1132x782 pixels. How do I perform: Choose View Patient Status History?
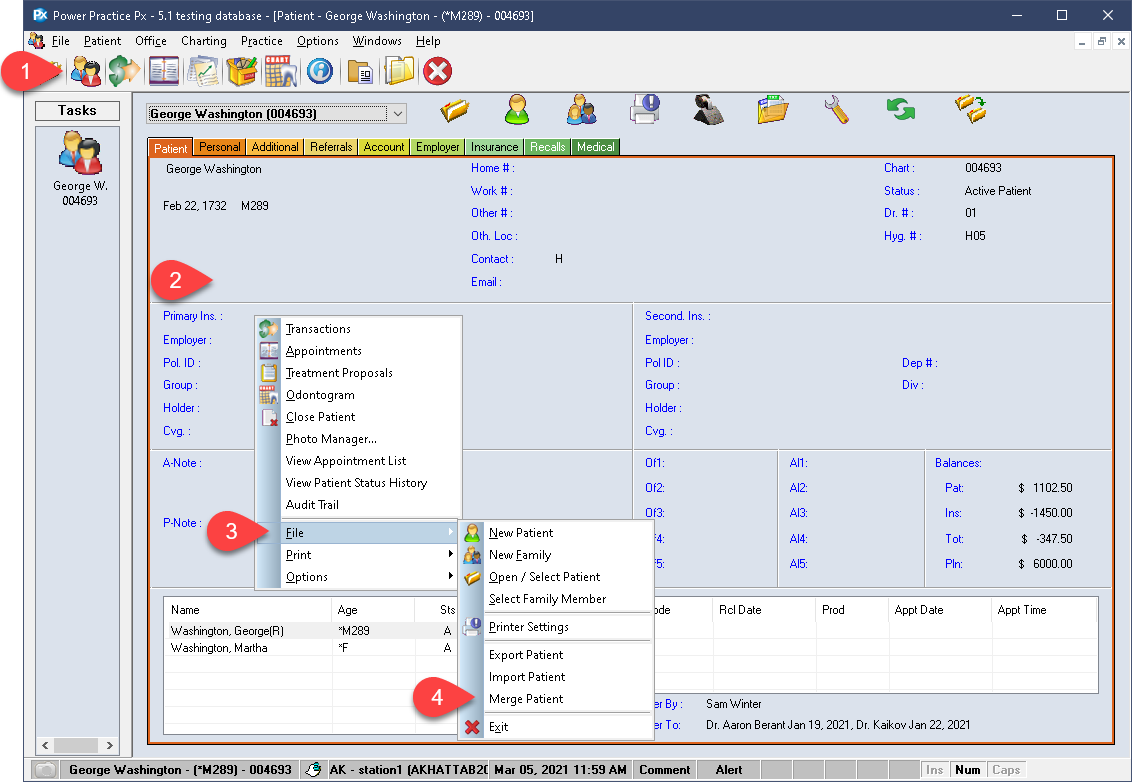pyautogui.click(x=359, y=483)
